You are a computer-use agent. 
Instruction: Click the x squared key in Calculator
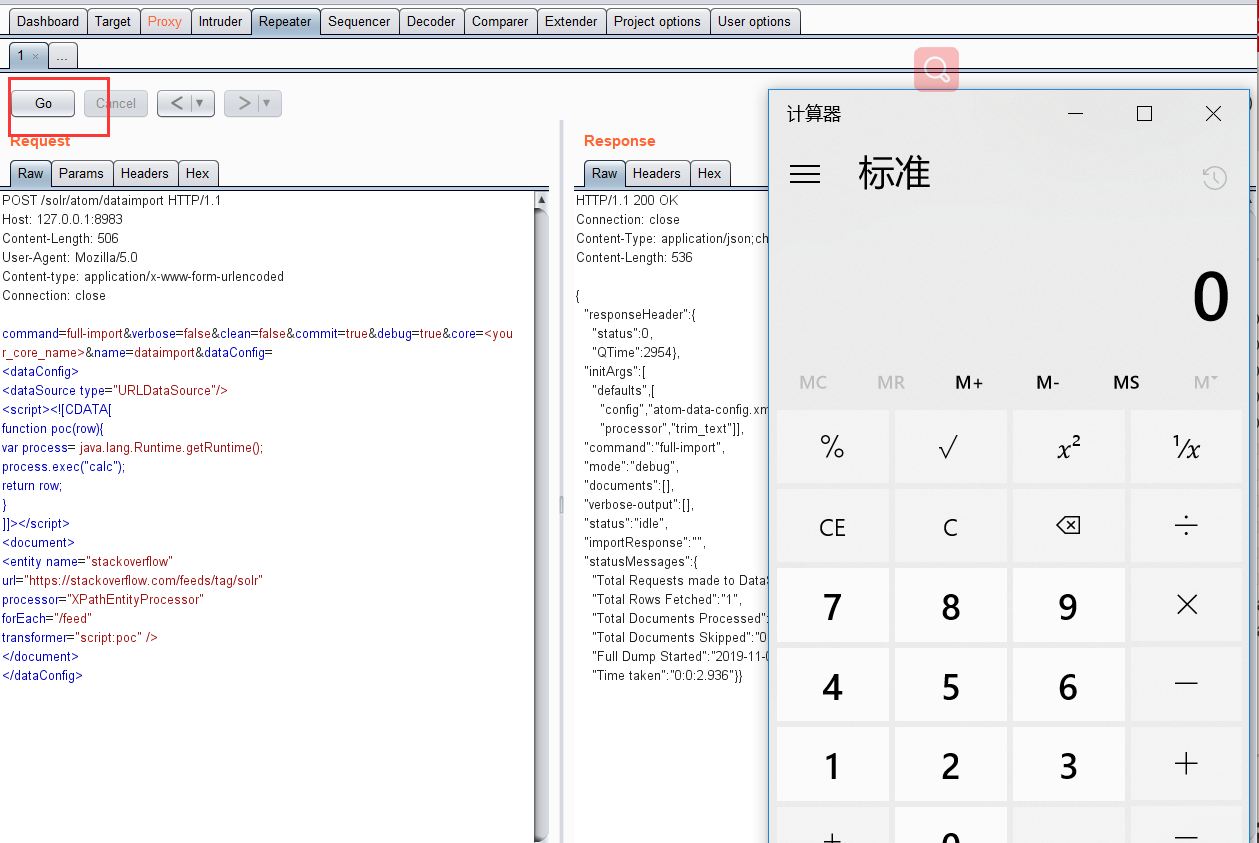[x=1068, y=447]
